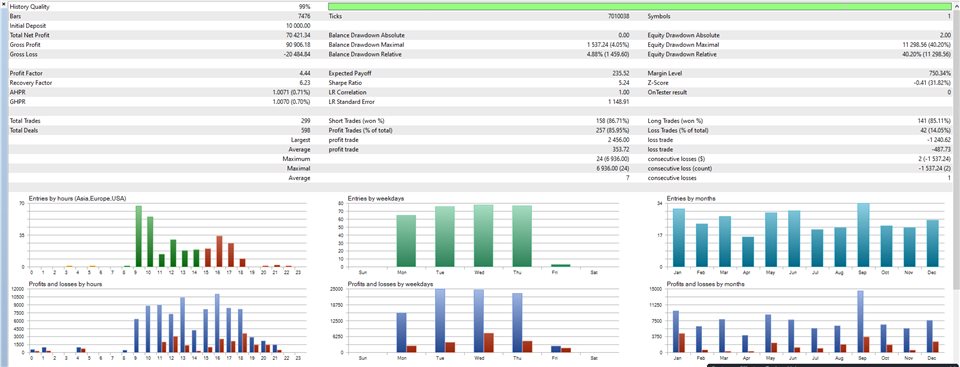Click the April bar in Entries by months
960x367 pixels.
748,252
